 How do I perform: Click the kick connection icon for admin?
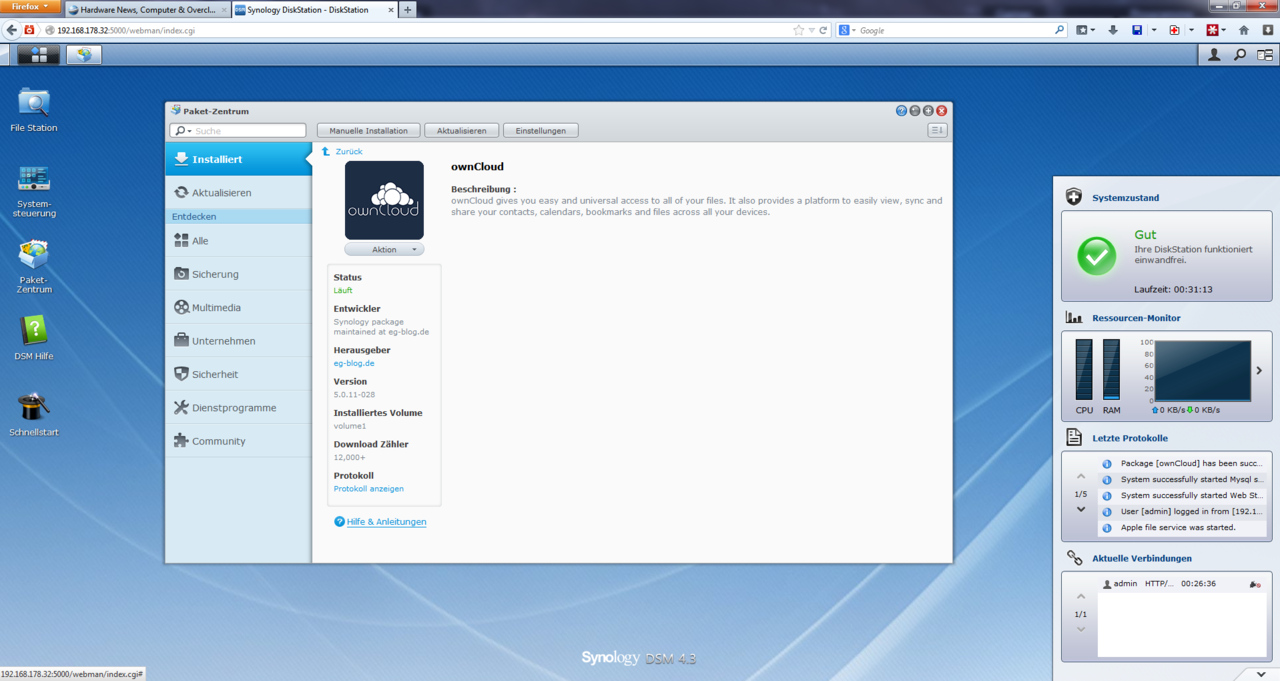[x=1255, y=584]
